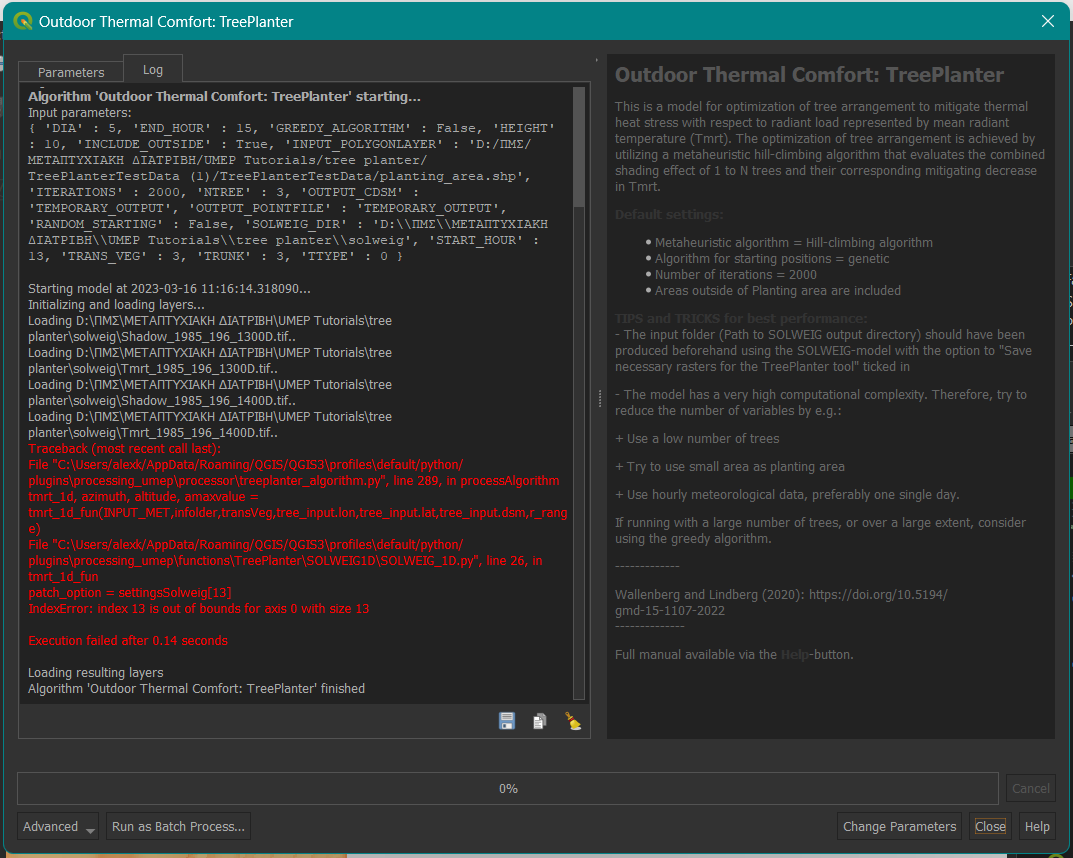
Task: Click 'Number of iterations = 2000' bullet
Action: pos(736,274)
